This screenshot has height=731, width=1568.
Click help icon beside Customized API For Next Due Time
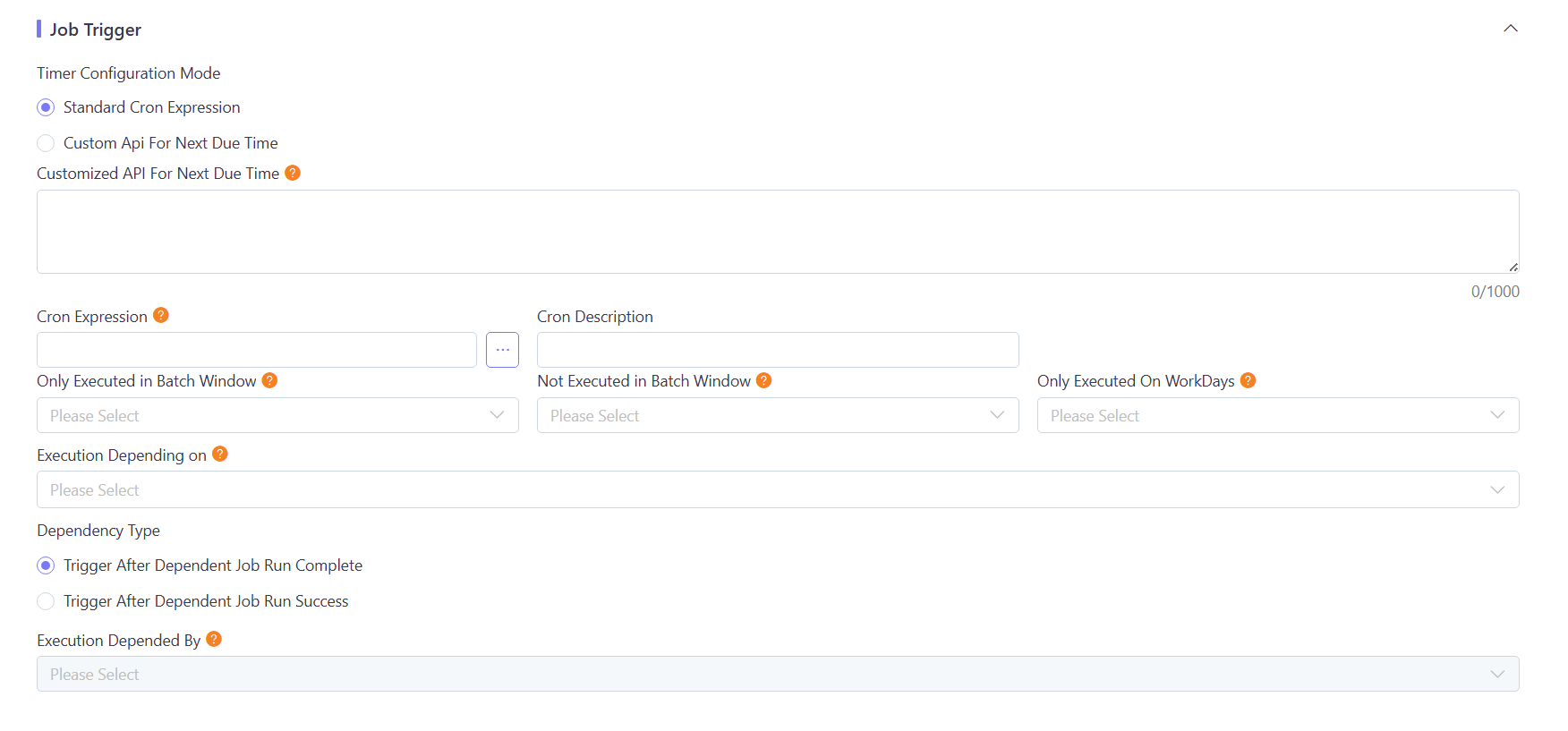coord(293,173)
